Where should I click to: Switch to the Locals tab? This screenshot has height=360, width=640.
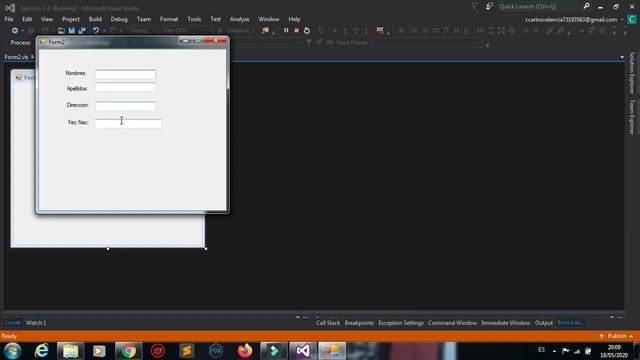coord(13,323)
